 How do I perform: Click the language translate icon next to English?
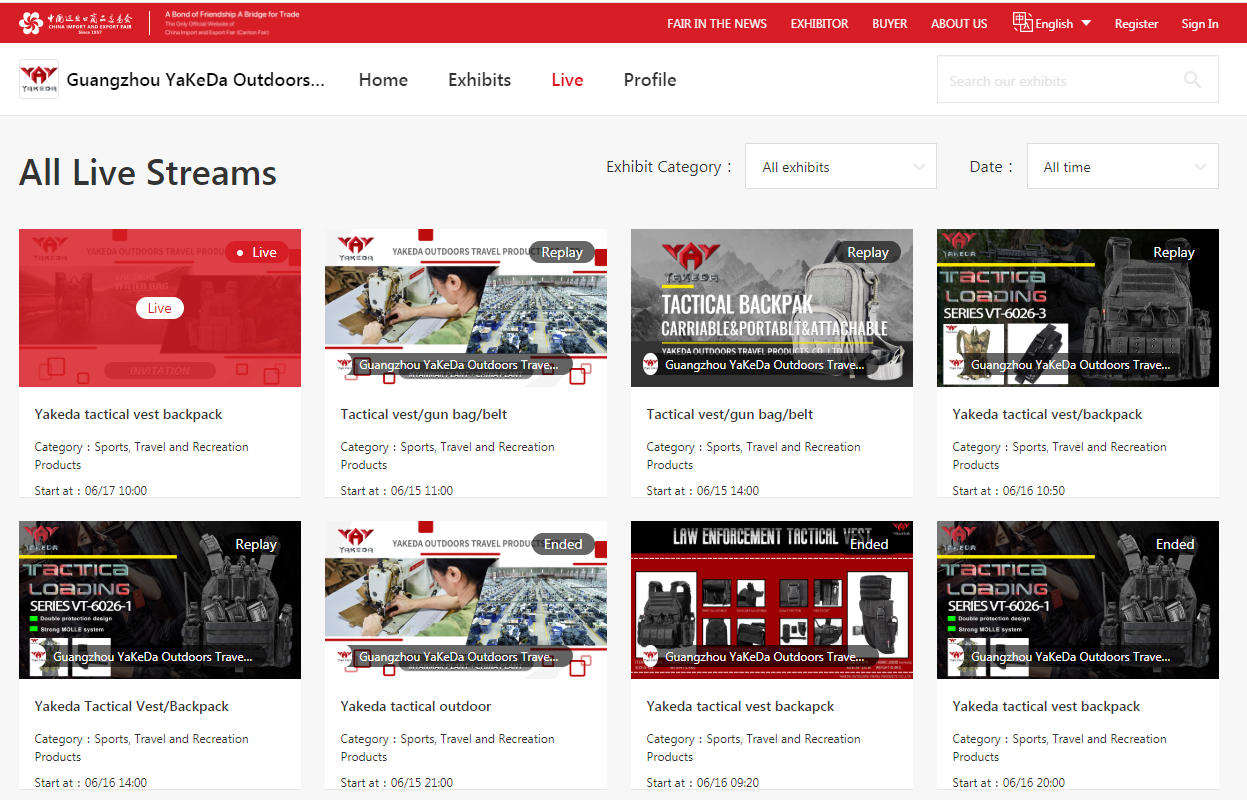coord(1022,22)
